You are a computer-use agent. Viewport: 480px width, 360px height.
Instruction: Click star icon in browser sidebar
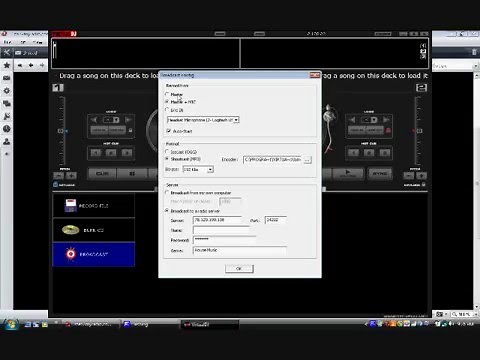pyautogui.click(x=6, y=65)
